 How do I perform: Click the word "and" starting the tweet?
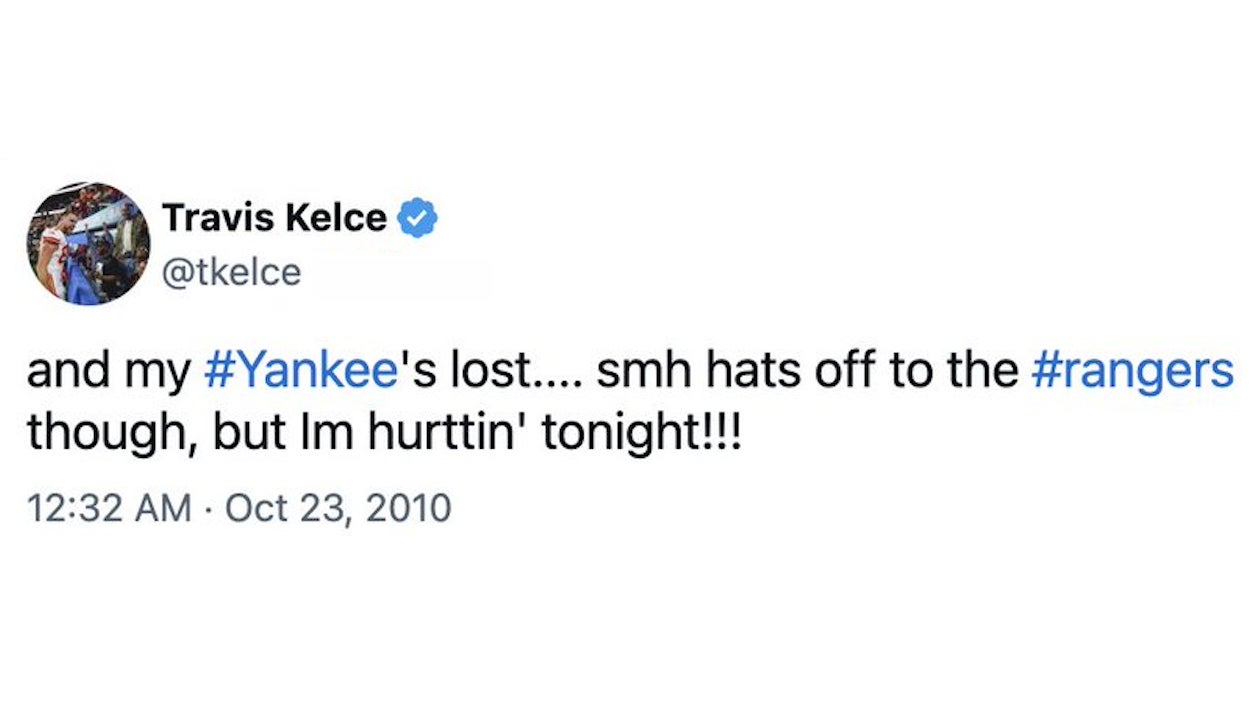60,372
